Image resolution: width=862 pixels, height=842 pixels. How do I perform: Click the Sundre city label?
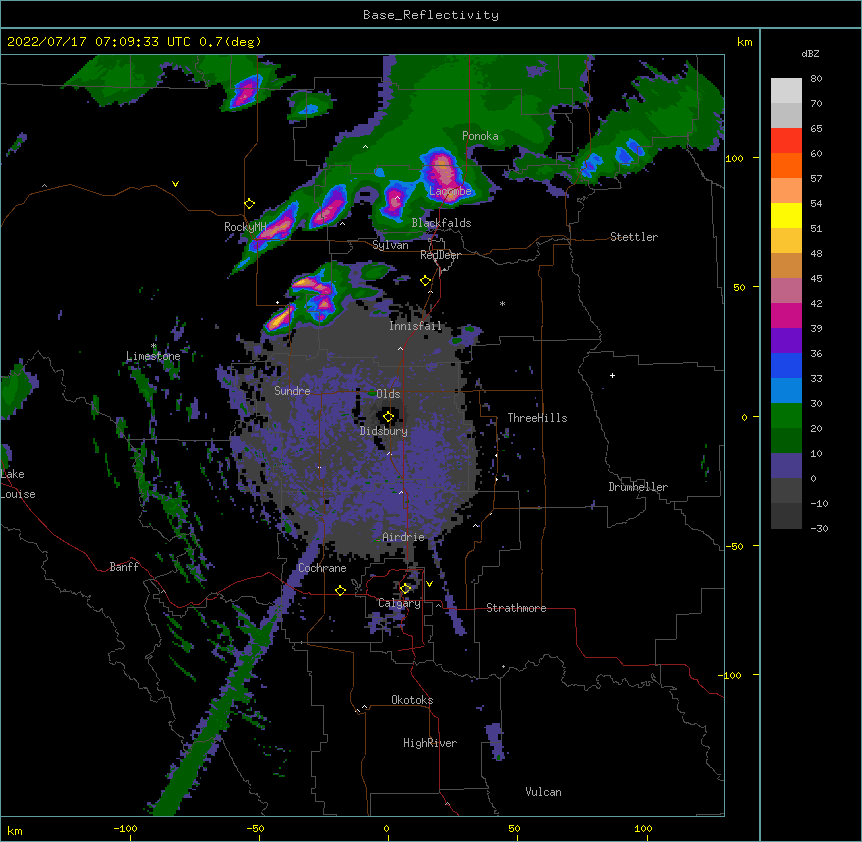[x=292, y=391]
